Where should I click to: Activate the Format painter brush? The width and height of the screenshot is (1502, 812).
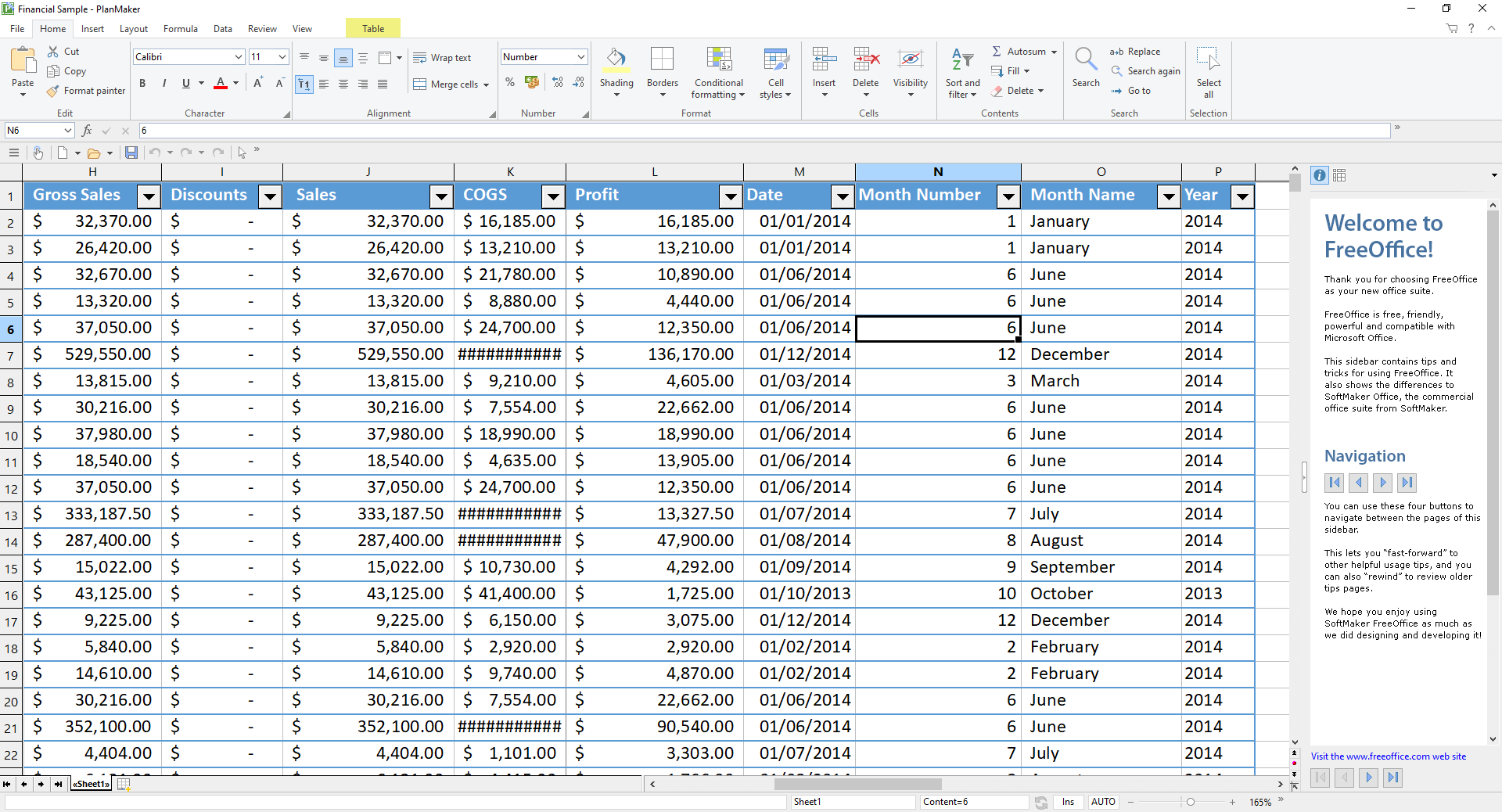pos(53,91)
